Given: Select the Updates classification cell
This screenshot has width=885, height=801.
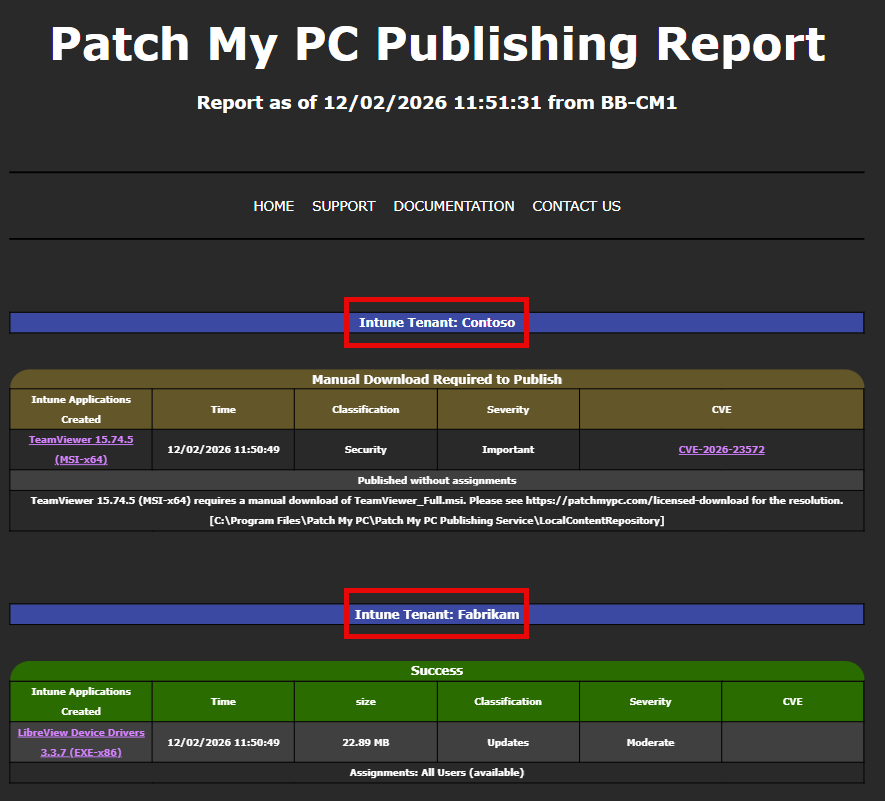Looking at the screenshot, I should [508, 742].
